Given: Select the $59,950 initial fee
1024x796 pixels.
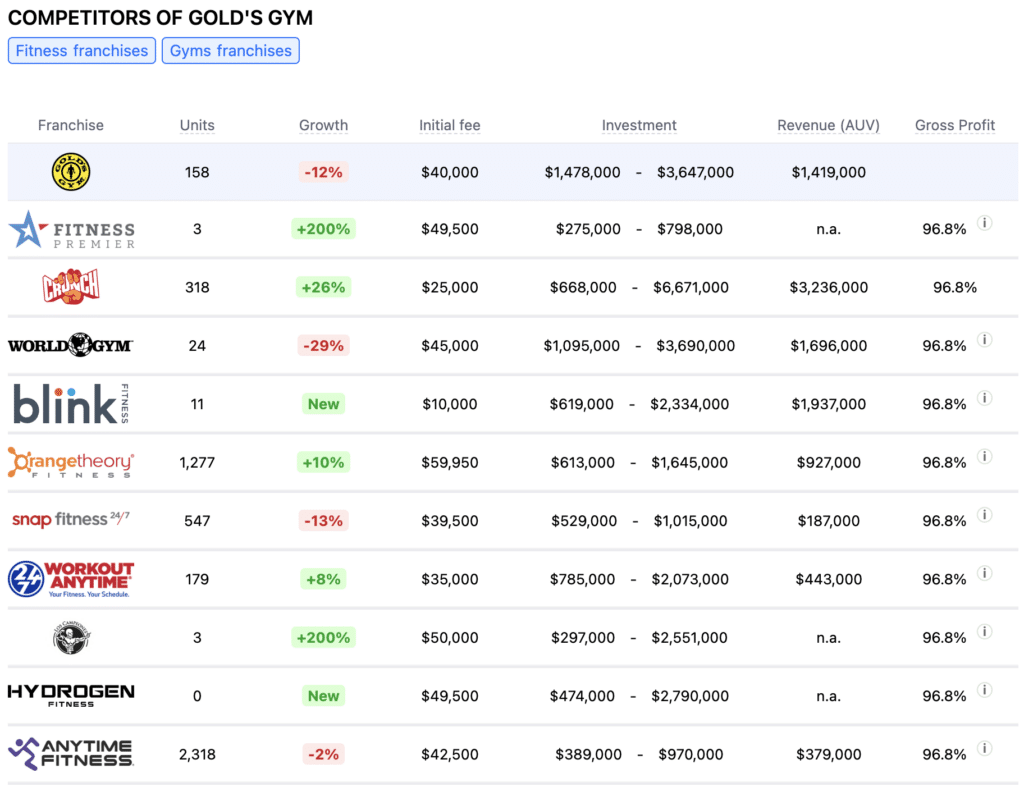Looking at the screenshot, I should point(449,462).
